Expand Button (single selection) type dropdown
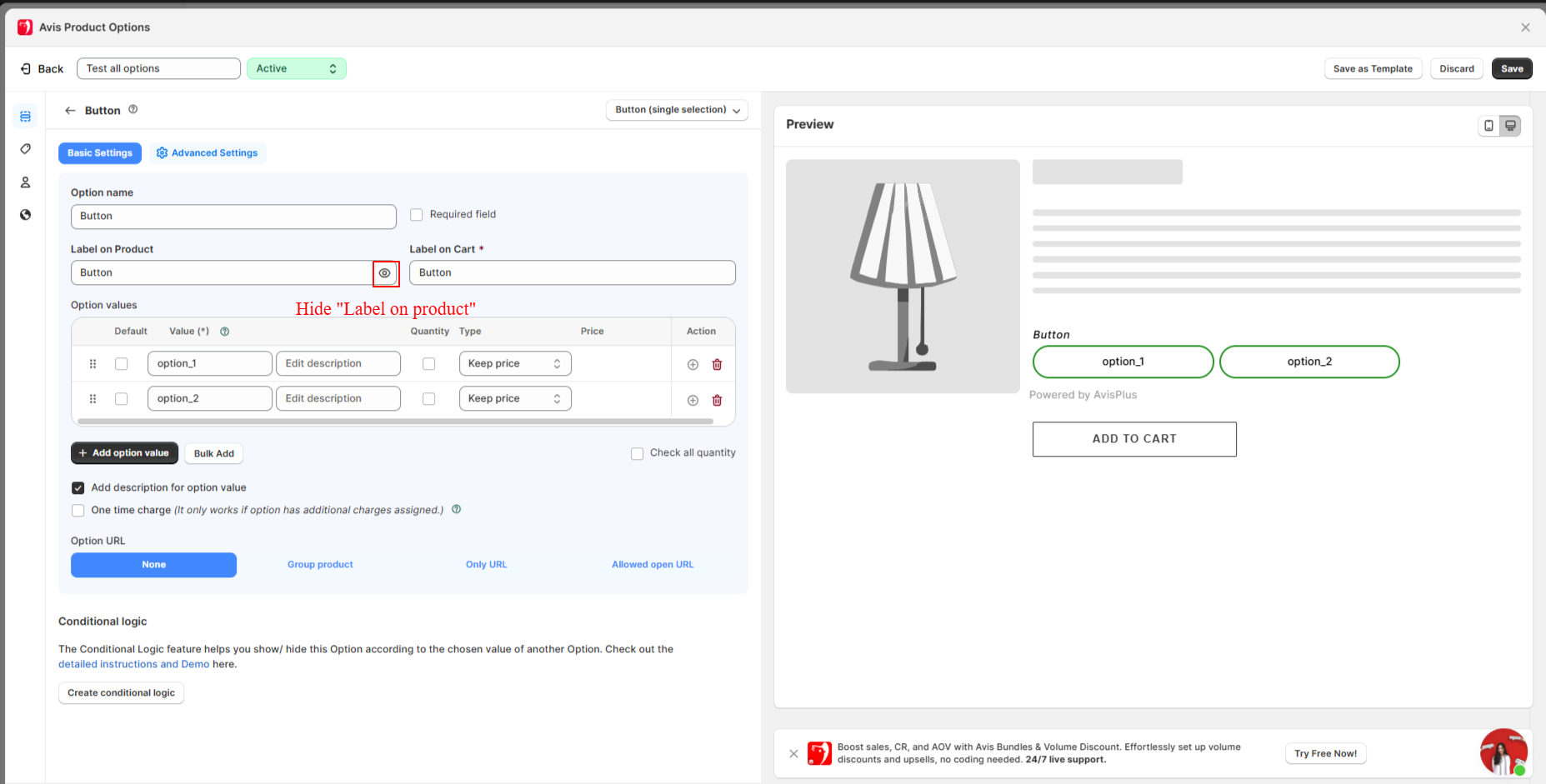The image size is (1546, 784). tap(676, 110)
